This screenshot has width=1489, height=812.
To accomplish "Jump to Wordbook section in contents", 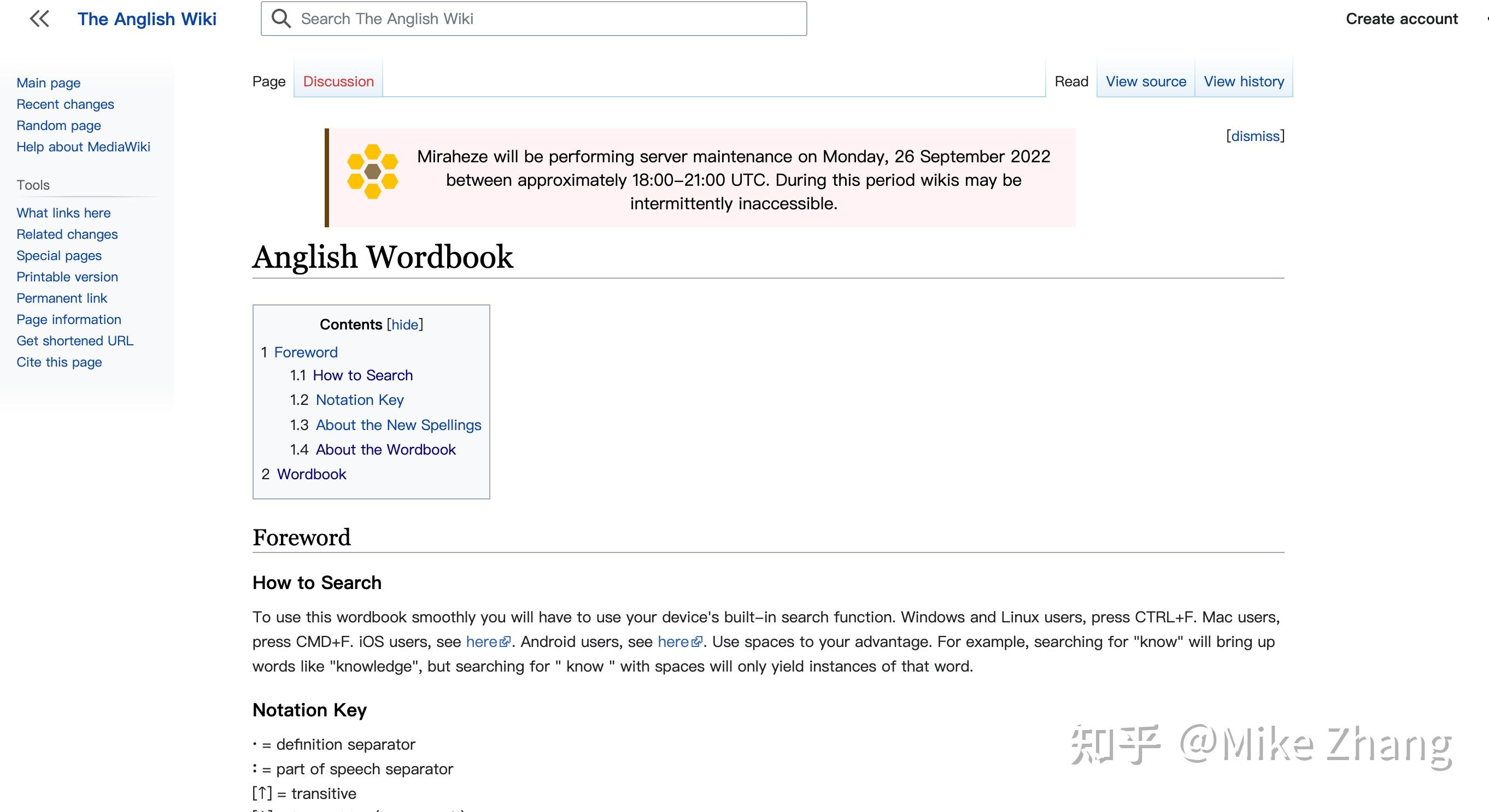I will (x=311, y=474).
